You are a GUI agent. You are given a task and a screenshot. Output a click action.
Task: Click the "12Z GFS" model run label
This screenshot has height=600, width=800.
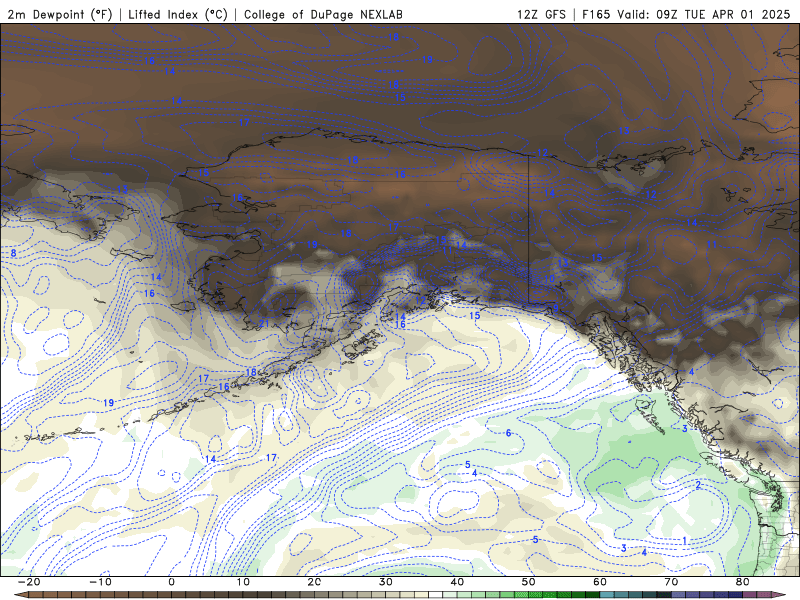click(x=541, y=14)
